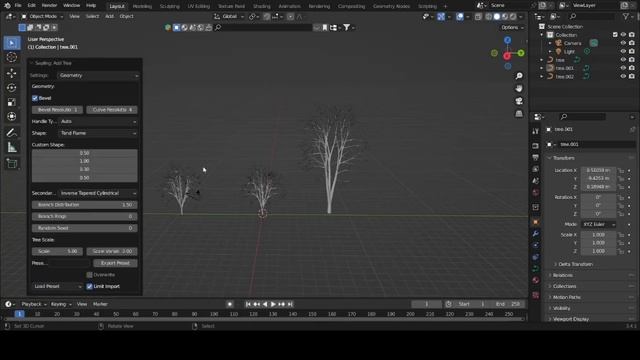This screenshot has width=640, height=360.
Task: Toggle the camera view icon
Action: pyautogui.click(x=519, y=101)
